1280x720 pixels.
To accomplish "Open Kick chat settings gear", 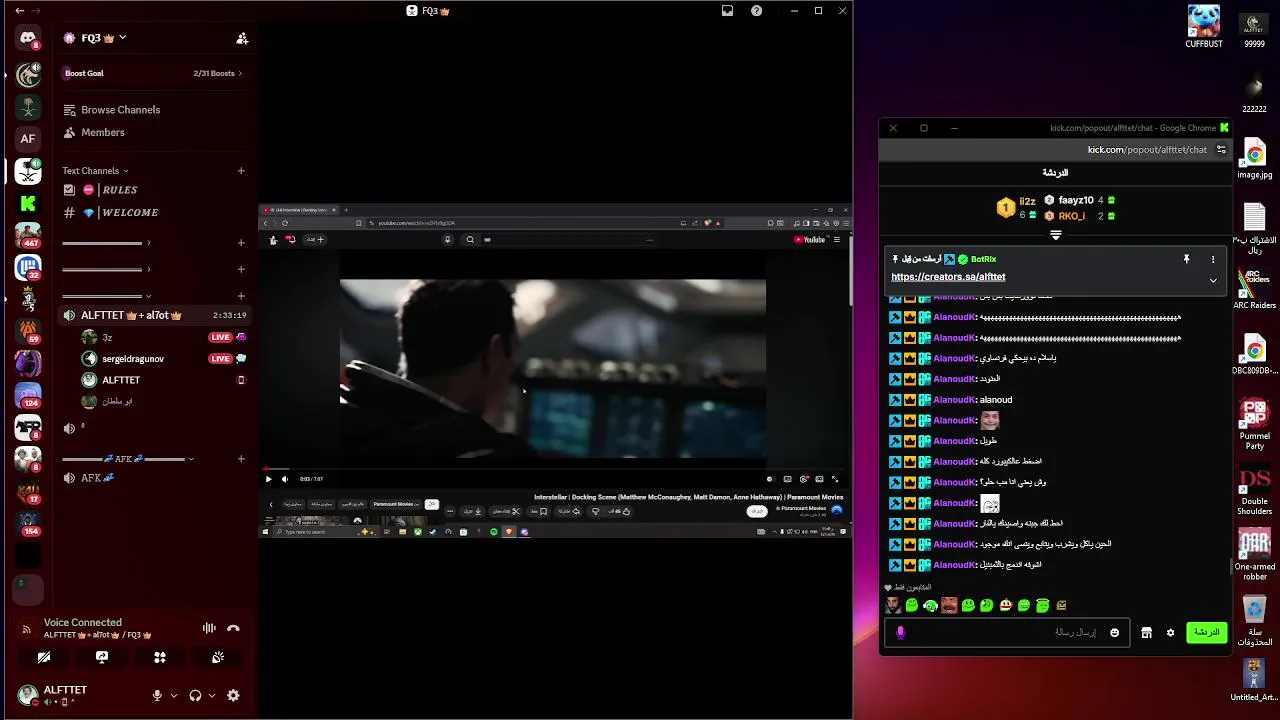I will [x=1170, y=632].
